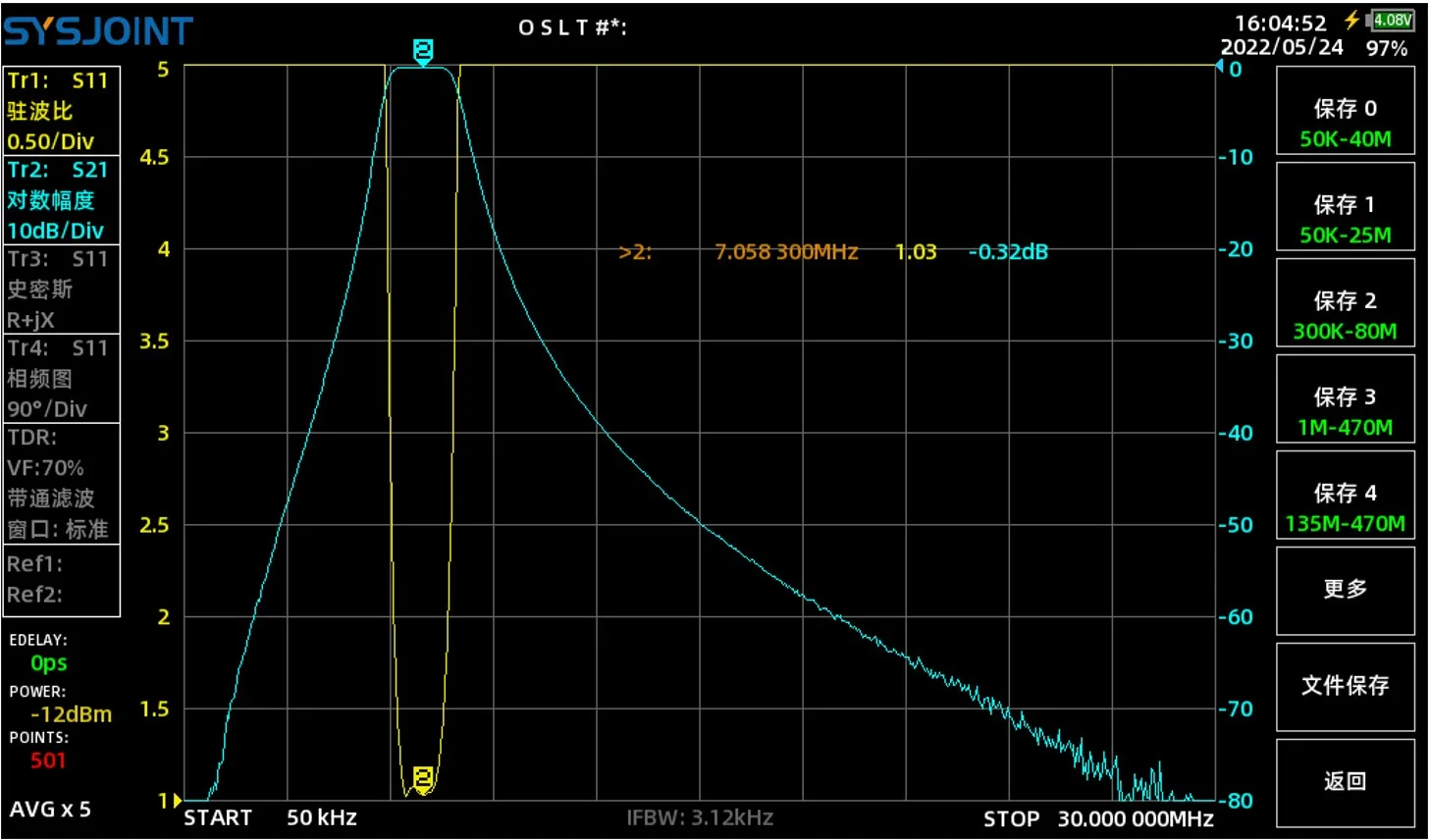1429x840 pixels.
Task: Click the POINTS 501 value
Action: (48, 761)
